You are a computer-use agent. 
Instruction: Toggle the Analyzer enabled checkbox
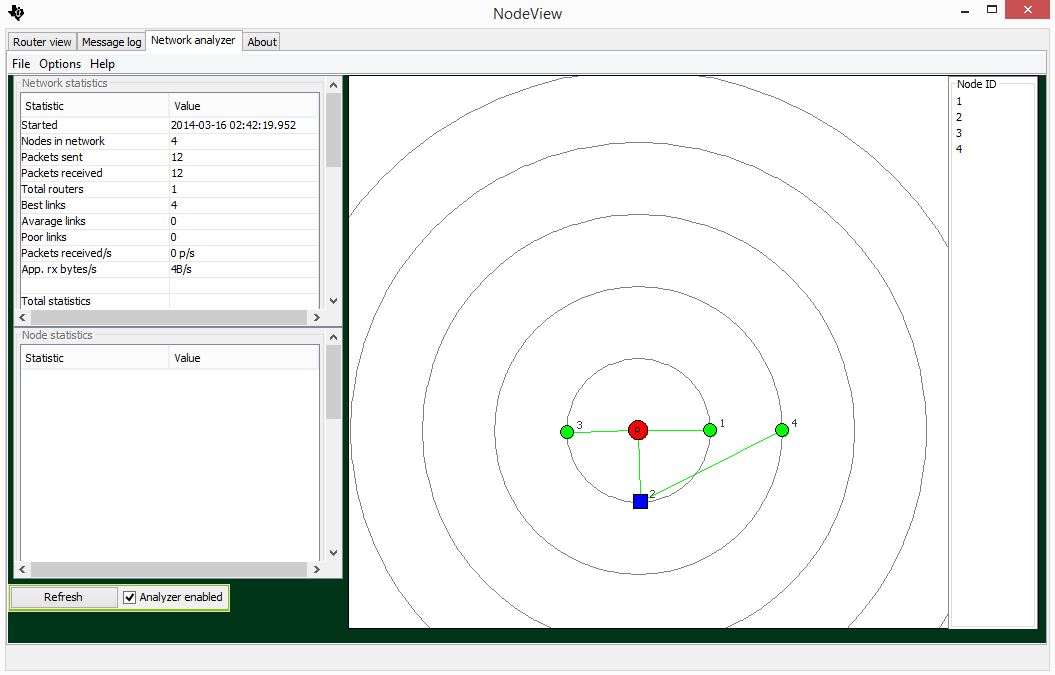[x=130, y=597]
